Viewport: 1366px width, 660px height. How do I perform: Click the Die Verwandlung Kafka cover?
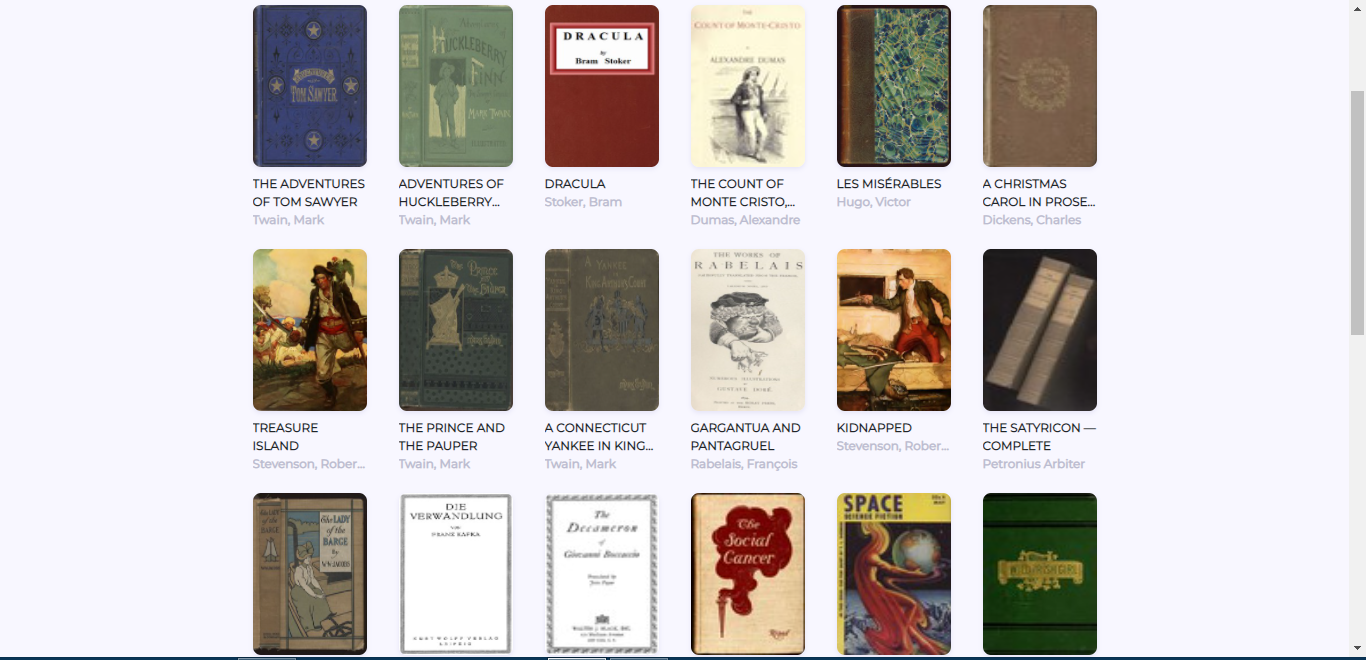456,574
